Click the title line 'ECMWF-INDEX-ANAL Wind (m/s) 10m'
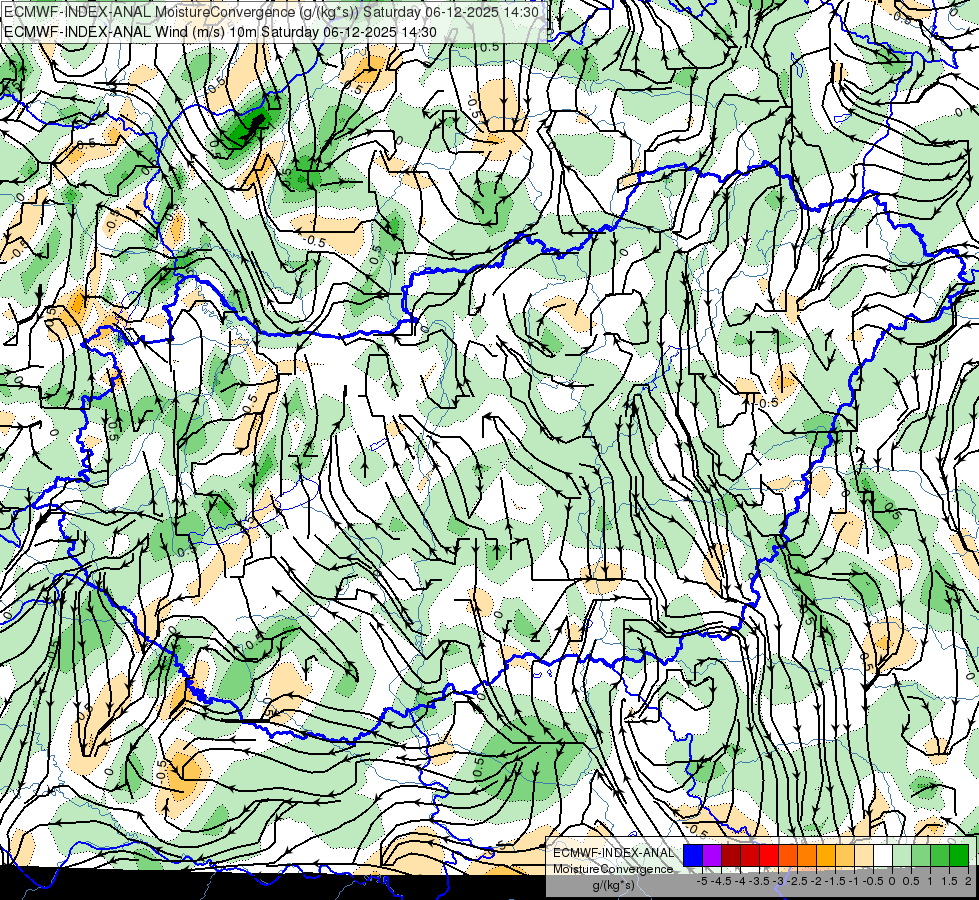The image size is (979, 900). coord(130,32)
